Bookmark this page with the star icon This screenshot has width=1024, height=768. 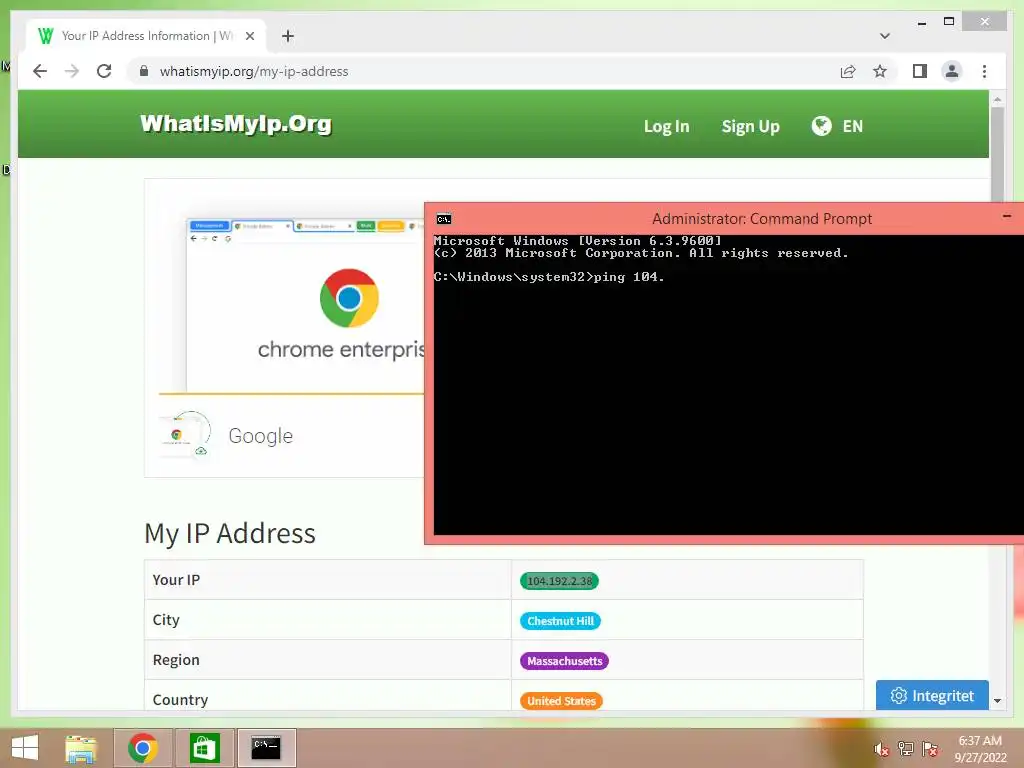coord(880,71)
